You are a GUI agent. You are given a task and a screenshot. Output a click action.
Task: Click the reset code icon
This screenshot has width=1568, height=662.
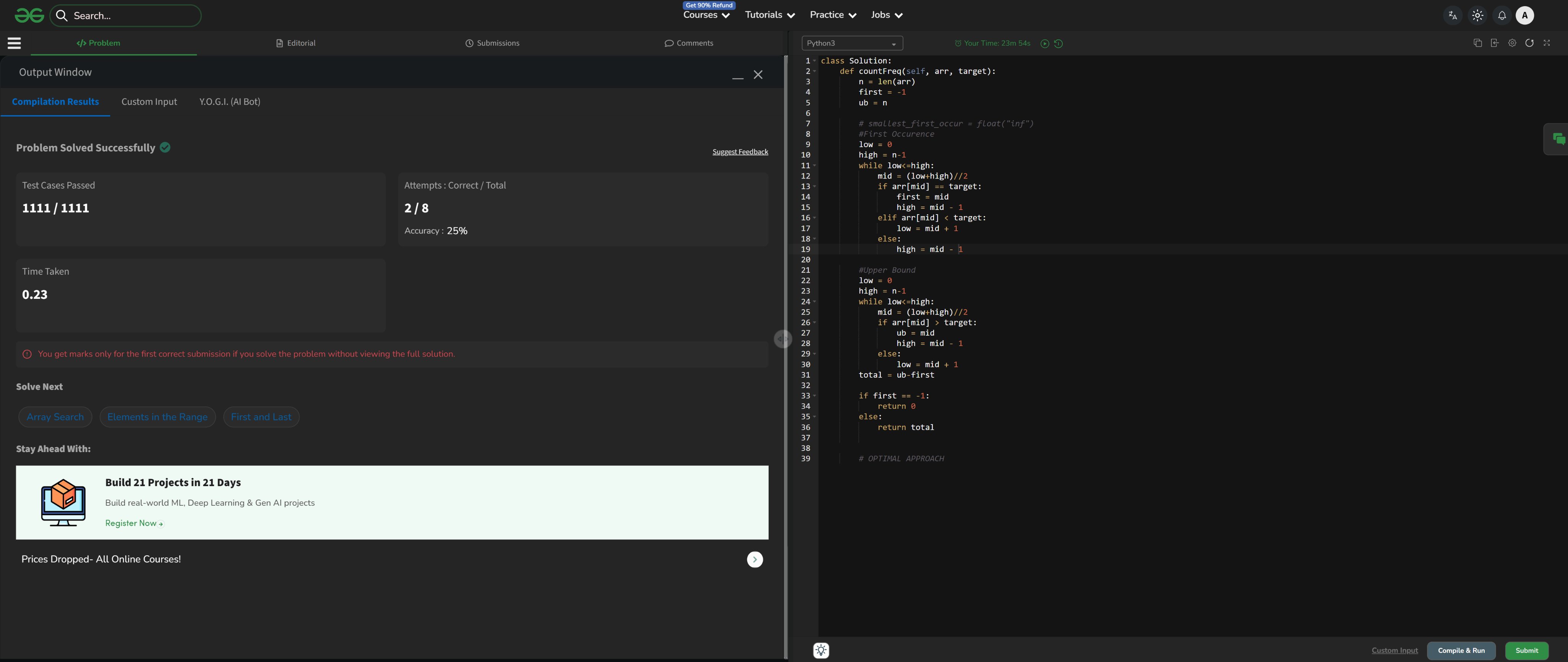[x=1529, y=43]
